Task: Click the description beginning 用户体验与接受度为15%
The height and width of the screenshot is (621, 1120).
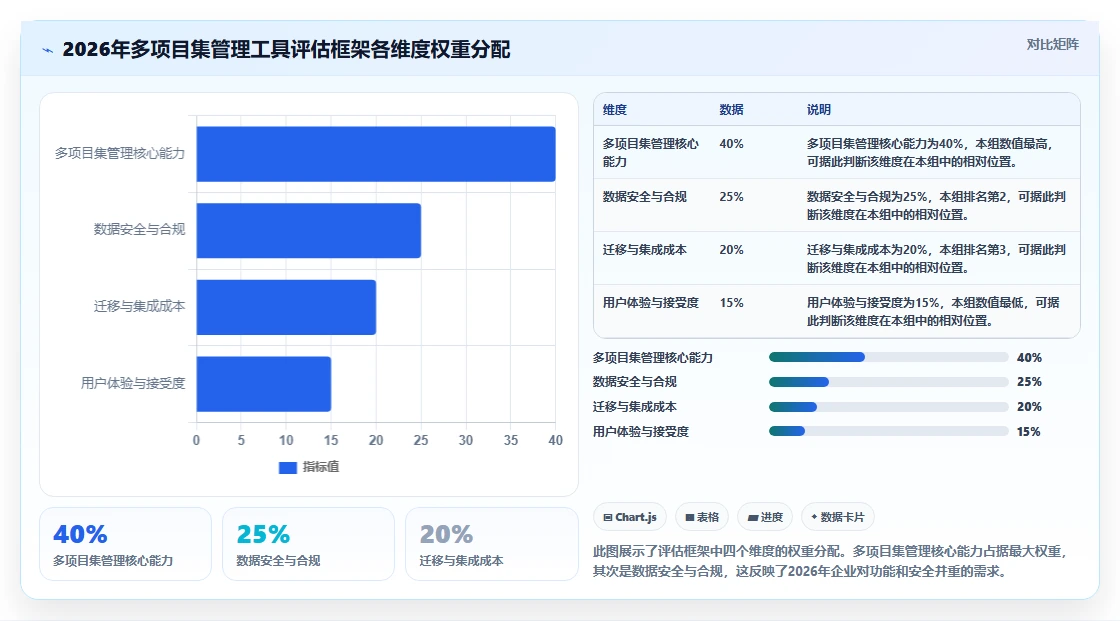Action: [x=933, y=312]
